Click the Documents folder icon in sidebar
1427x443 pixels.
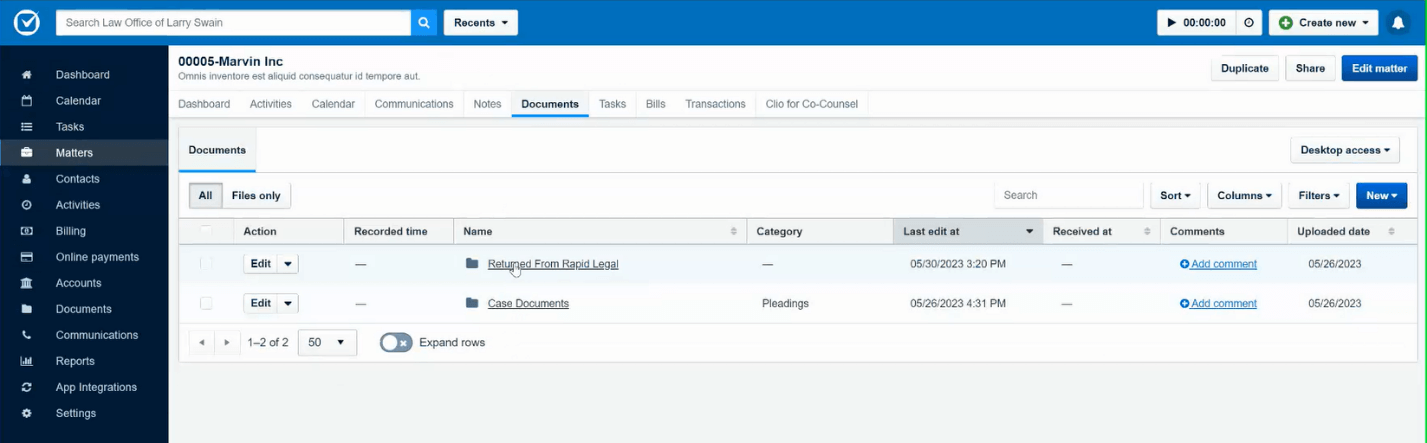coord(27,309)
